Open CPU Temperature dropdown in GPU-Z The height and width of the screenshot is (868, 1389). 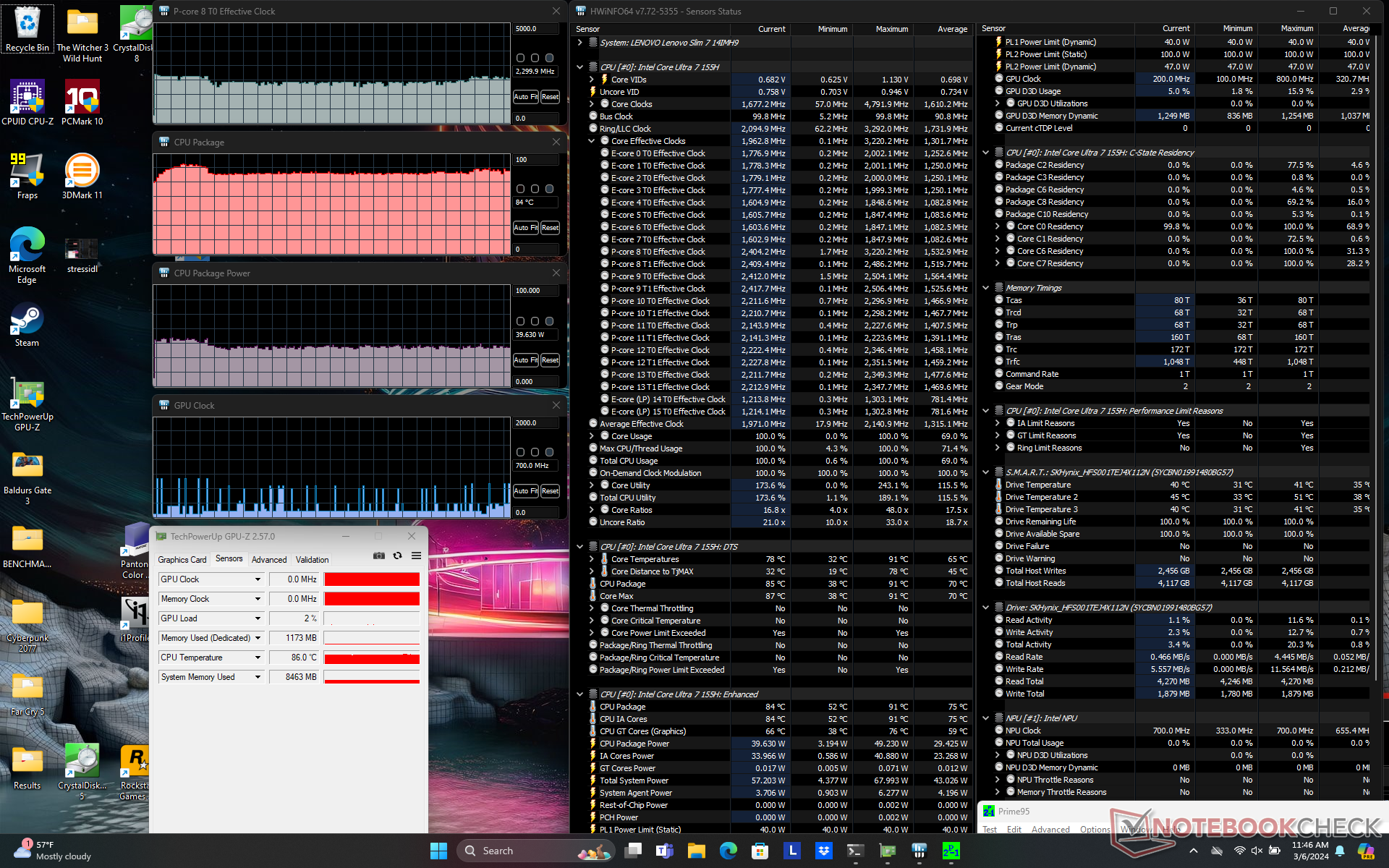(258, 658)
